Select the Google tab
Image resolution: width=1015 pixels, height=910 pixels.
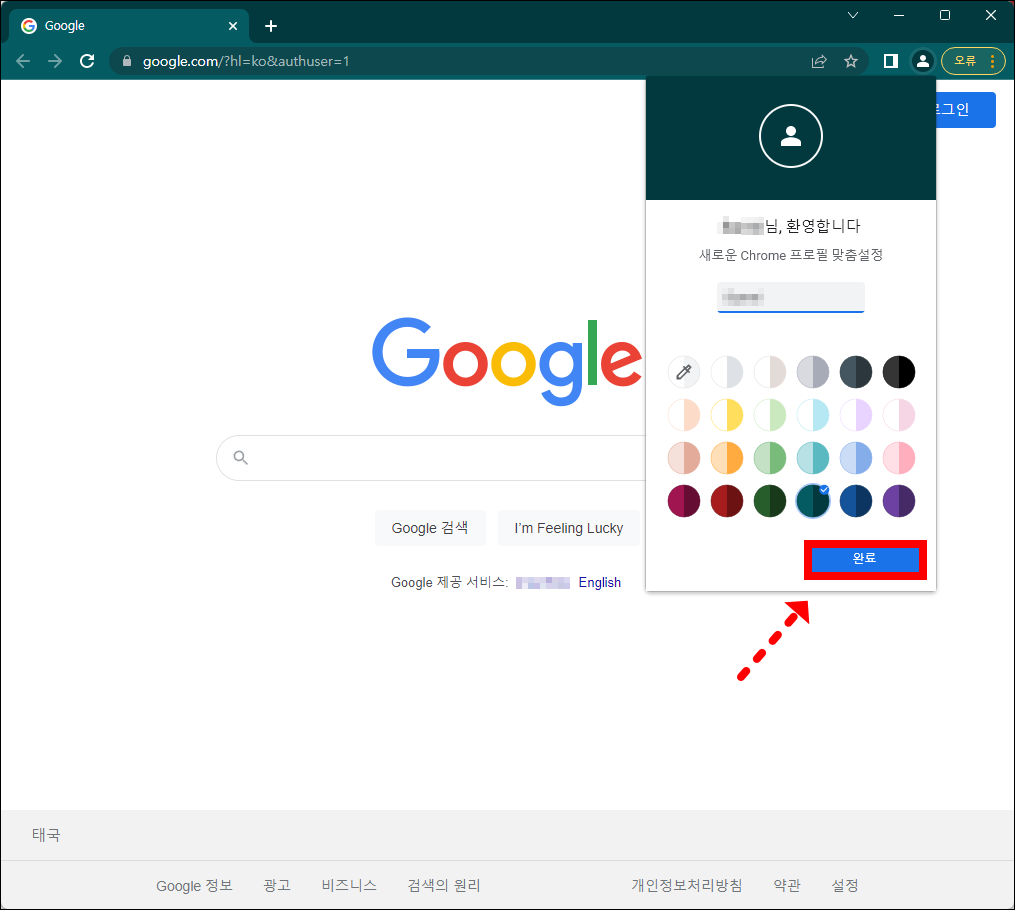pos(129,26)
